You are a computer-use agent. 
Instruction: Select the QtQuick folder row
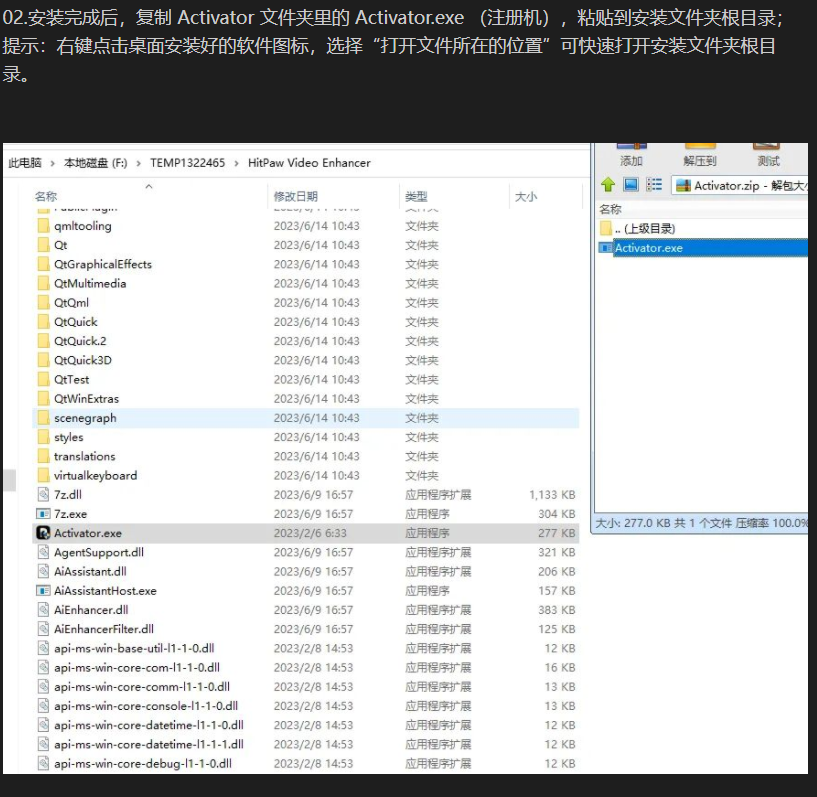(306, 322)
